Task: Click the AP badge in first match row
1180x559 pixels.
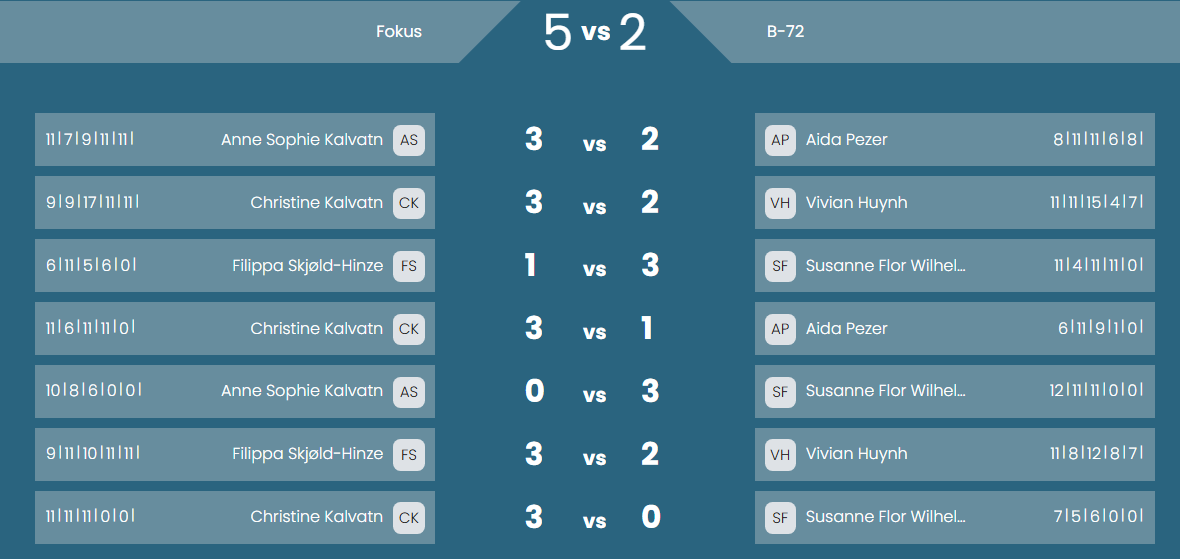Action: click(780, 140)
